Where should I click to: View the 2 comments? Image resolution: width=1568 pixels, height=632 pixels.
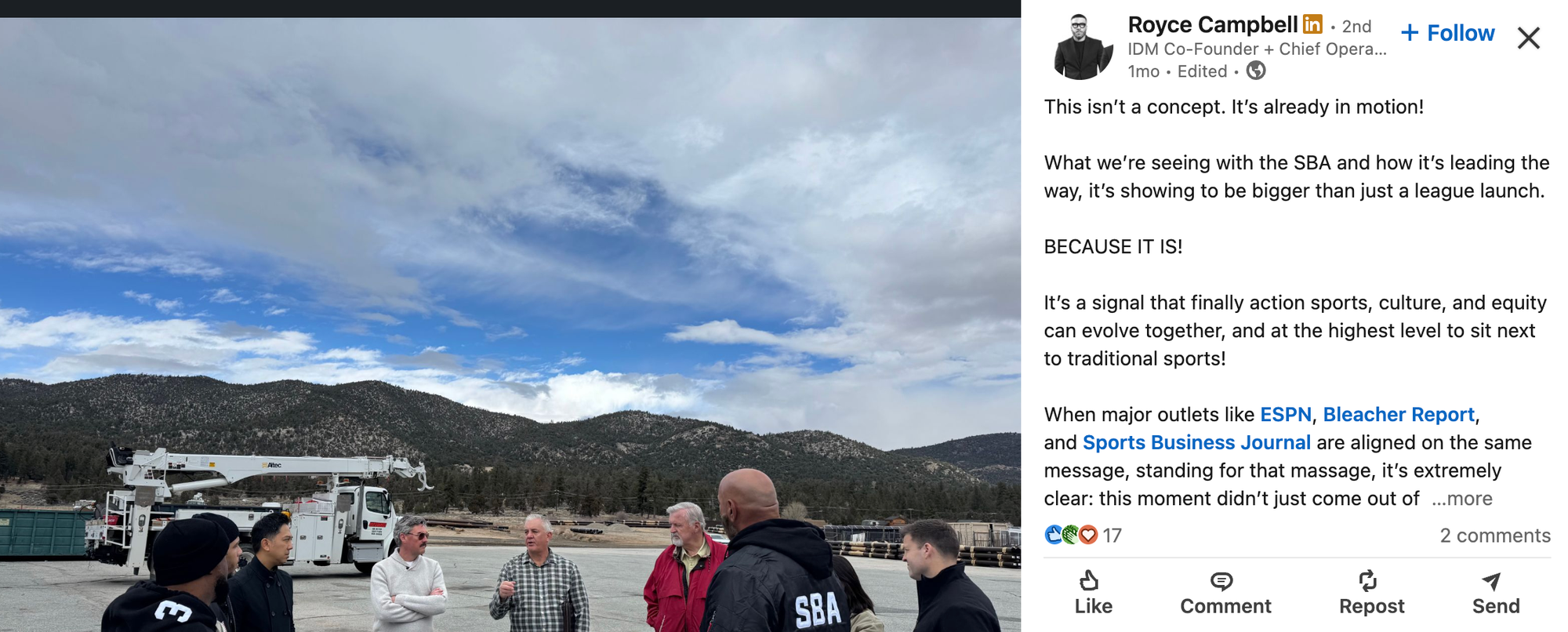point(1495,536)
